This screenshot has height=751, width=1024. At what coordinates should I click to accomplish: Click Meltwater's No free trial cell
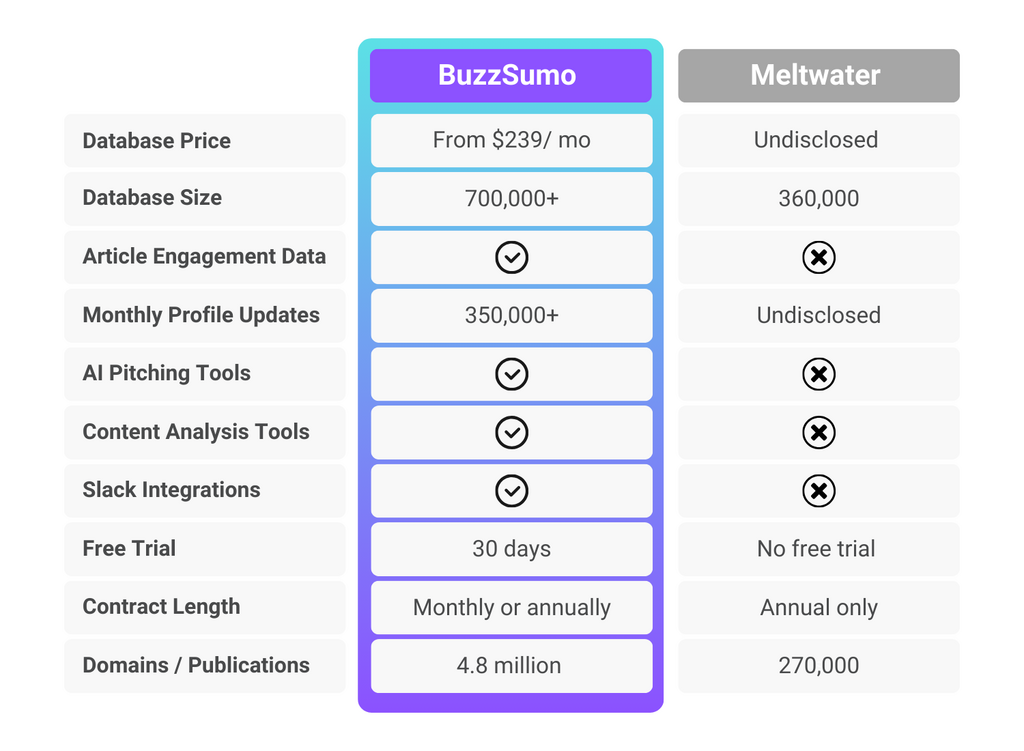[x=816, y=549]
